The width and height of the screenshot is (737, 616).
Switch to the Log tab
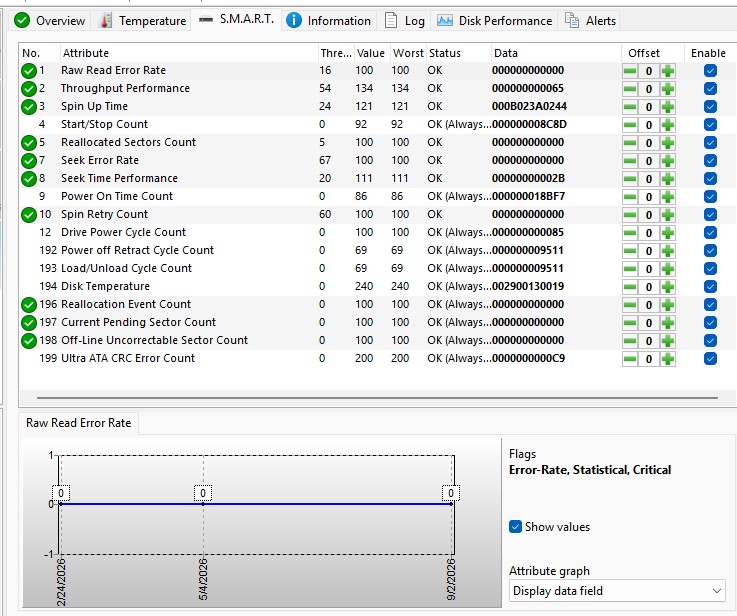tap(404, 21)
